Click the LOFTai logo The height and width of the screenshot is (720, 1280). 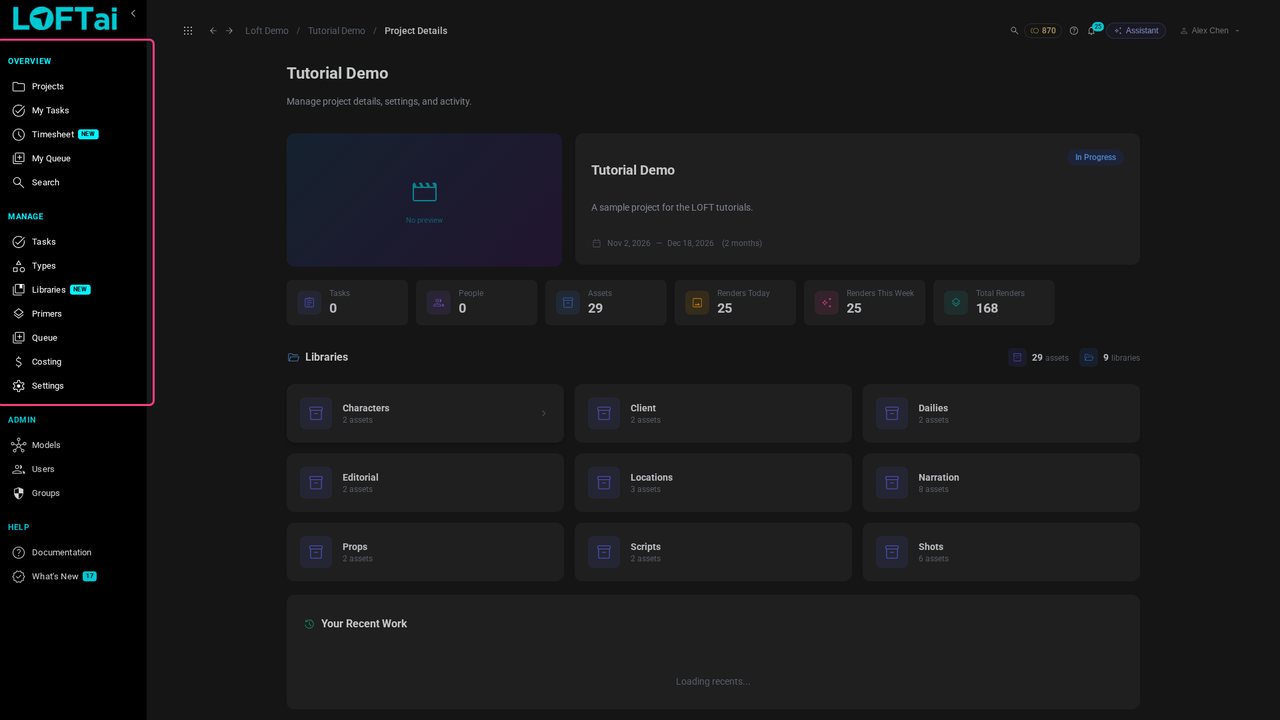[65, 18]
